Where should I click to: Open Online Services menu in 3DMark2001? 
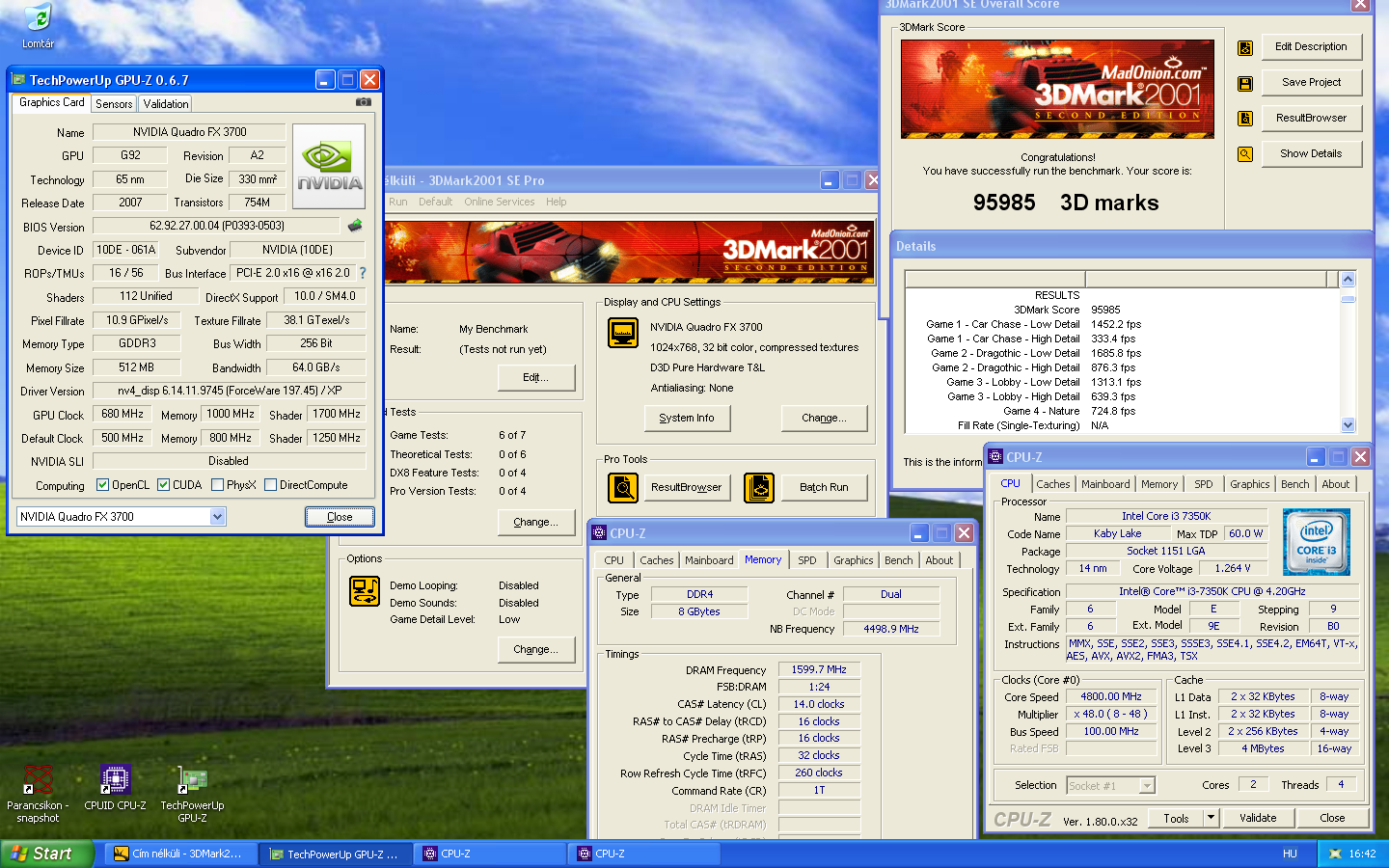[x=499, y=202]
